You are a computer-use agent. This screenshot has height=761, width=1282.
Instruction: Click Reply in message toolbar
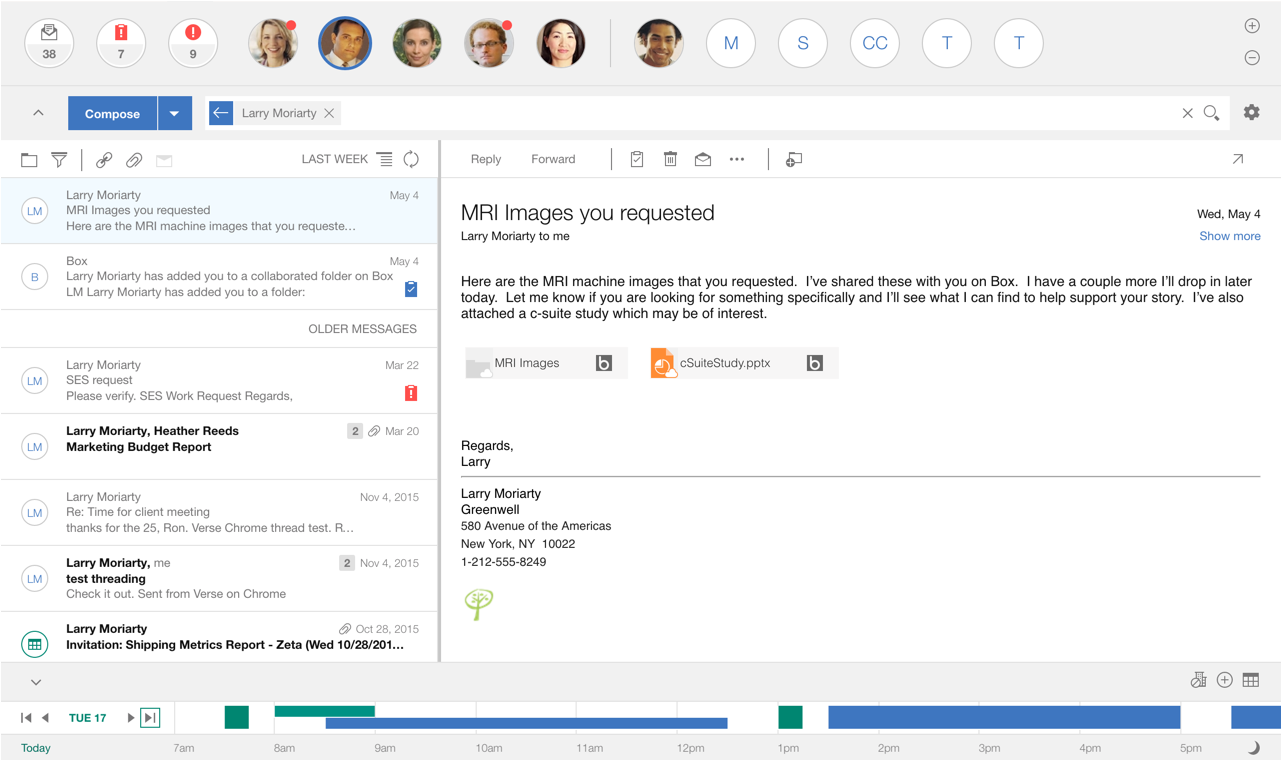click(486, 159)
